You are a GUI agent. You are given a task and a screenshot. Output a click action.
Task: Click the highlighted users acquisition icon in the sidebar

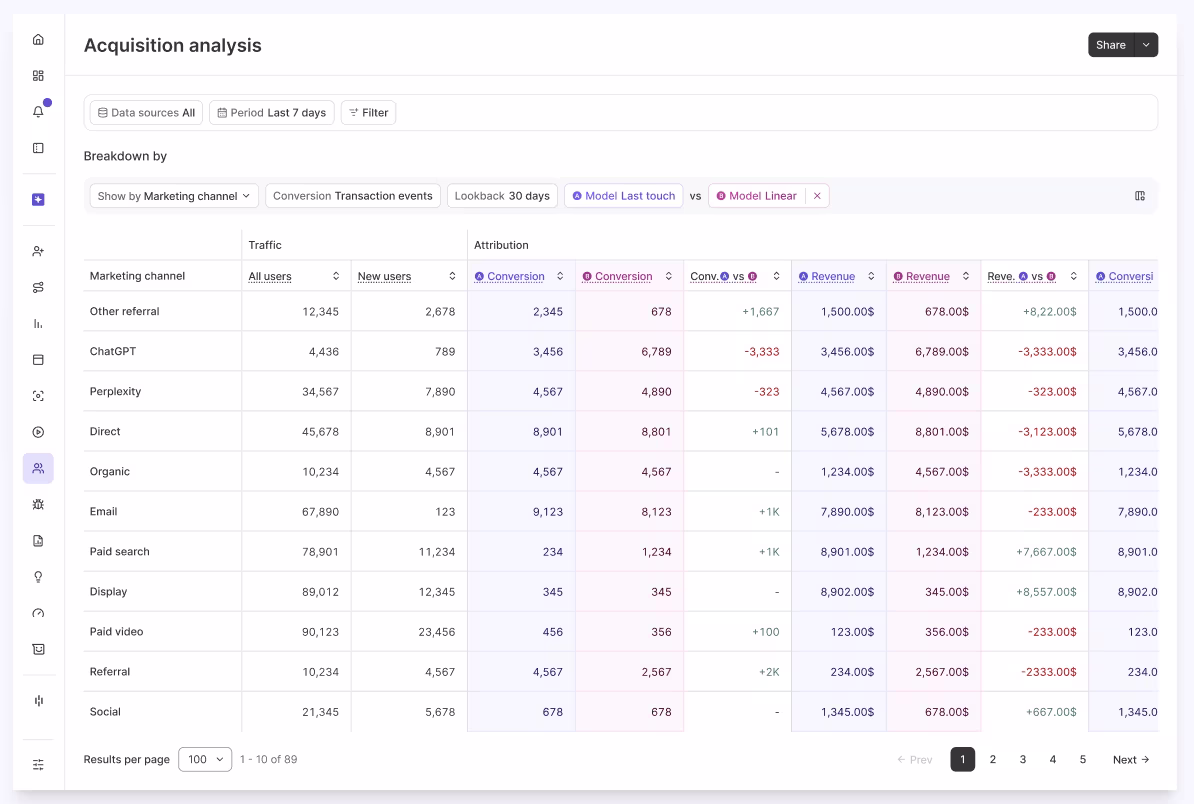(x=38, y=468)
